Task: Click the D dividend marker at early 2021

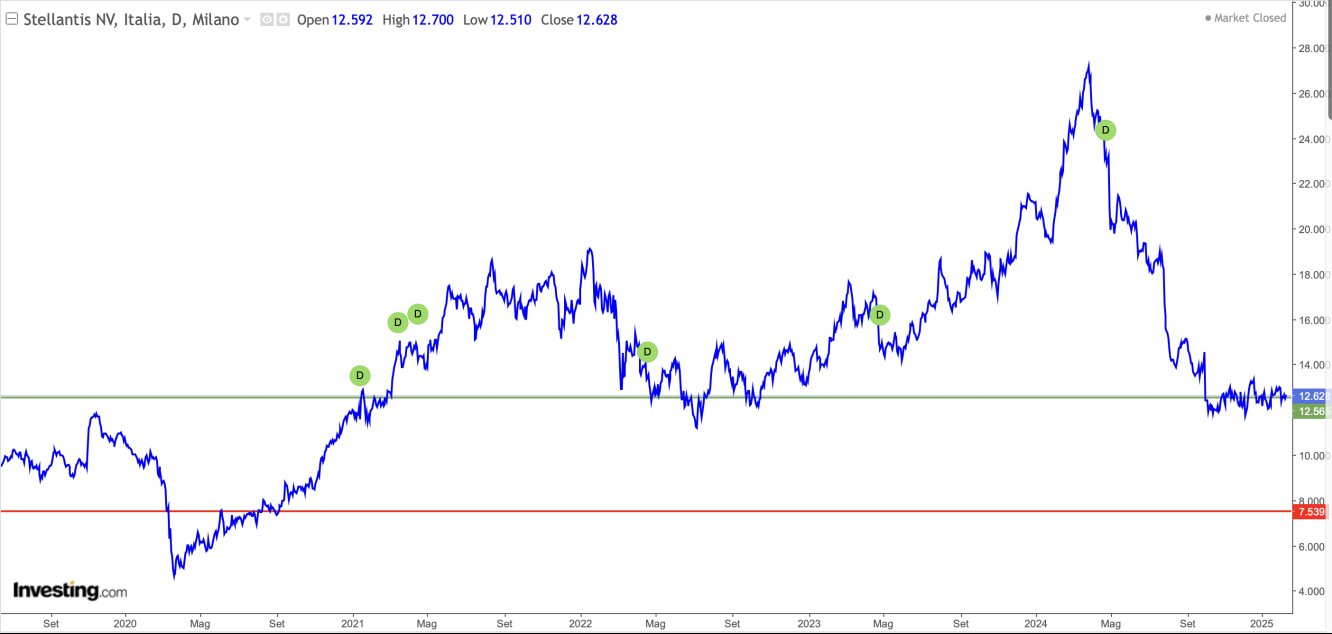Action: point(360,376)
